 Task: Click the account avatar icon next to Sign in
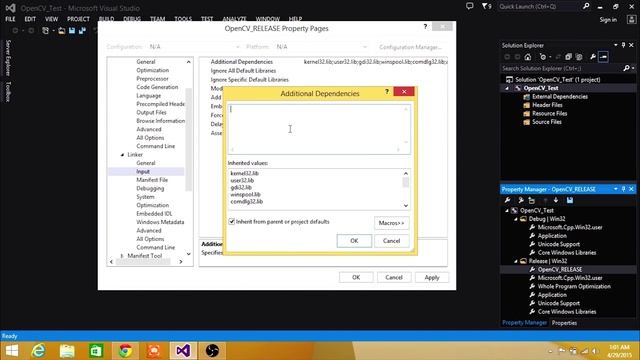[631, 20]
